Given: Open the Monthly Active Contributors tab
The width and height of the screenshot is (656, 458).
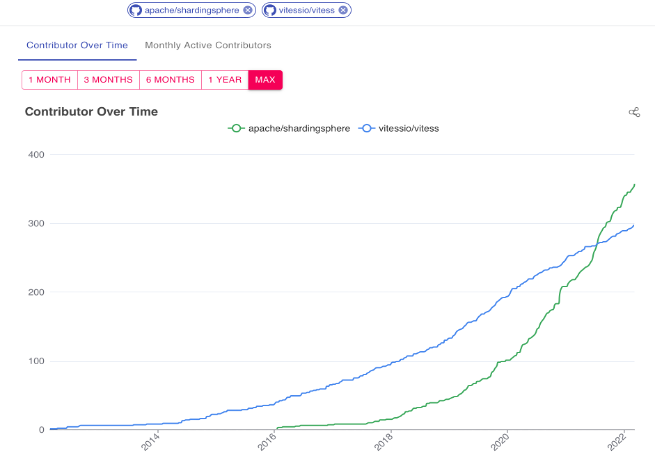Looking at the screenshot, I should [208, 45].
